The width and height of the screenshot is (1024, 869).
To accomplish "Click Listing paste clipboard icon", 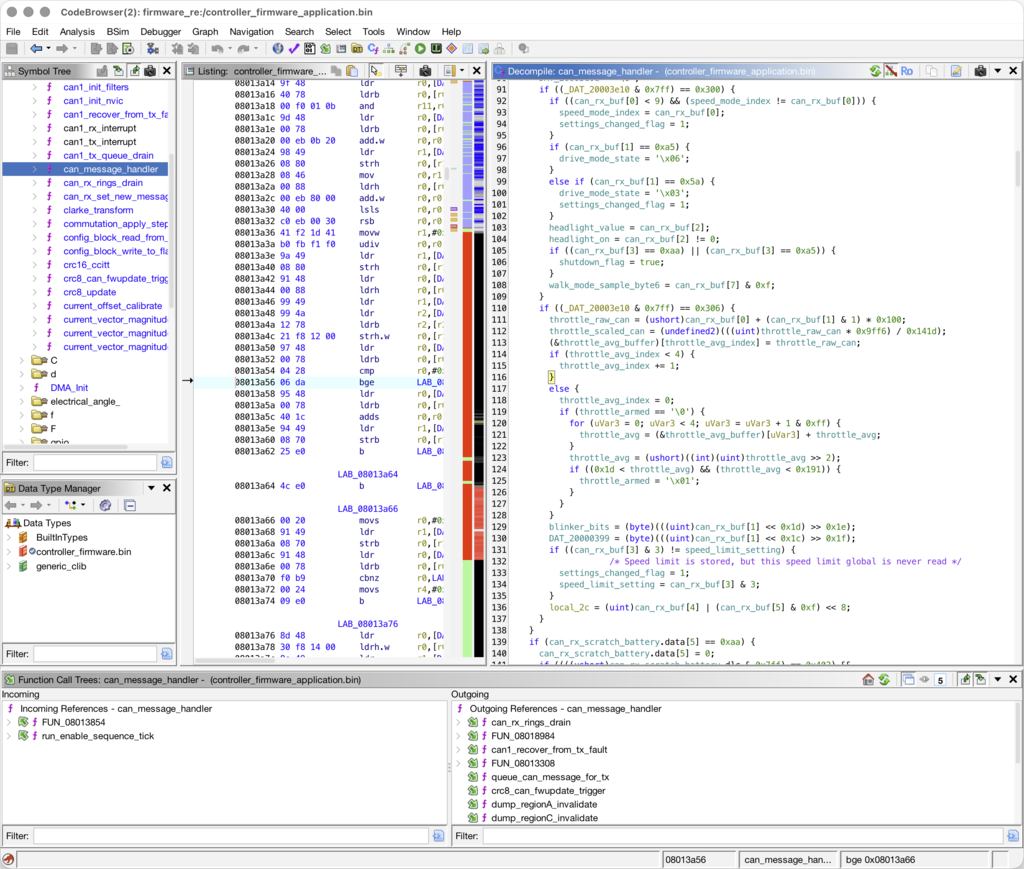I will (352, 71).
